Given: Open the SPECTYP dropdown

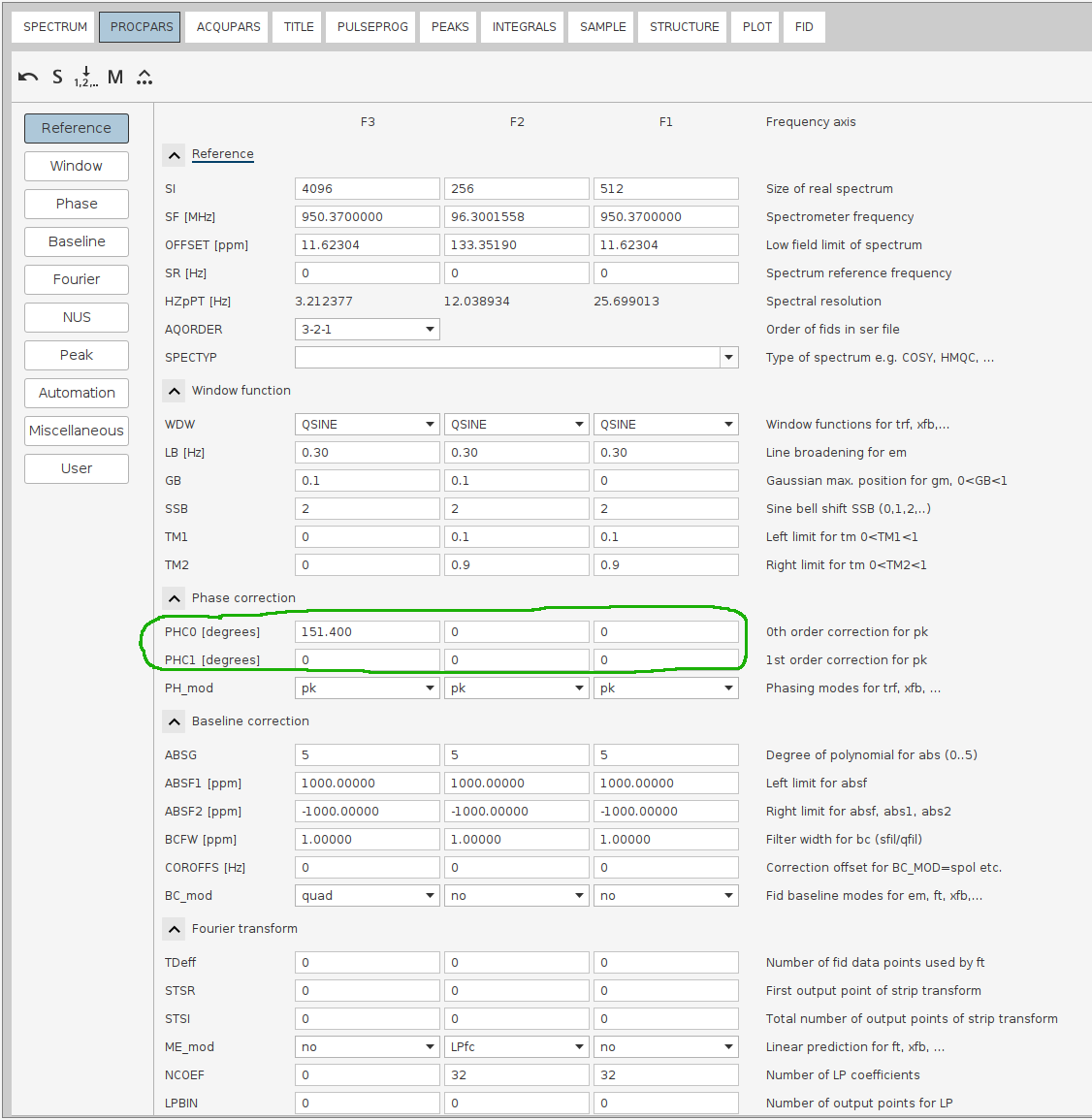Looking at the screenshot, I should tap(728, 357).
